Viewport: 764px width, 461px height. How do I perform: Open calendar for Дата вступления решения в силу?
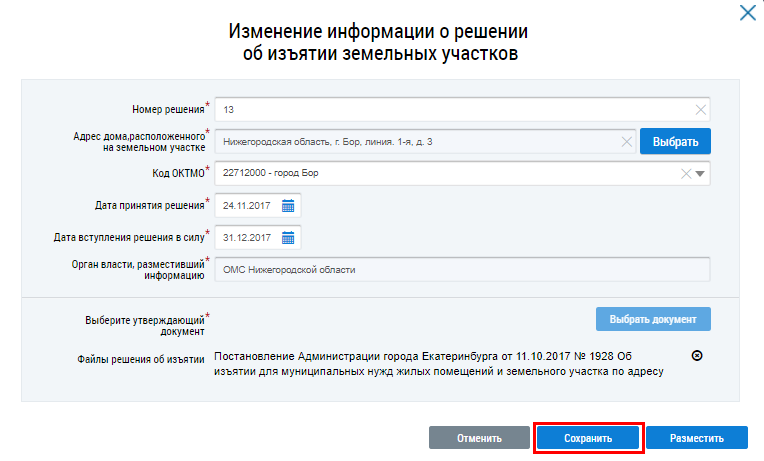[x=288, y=238]
